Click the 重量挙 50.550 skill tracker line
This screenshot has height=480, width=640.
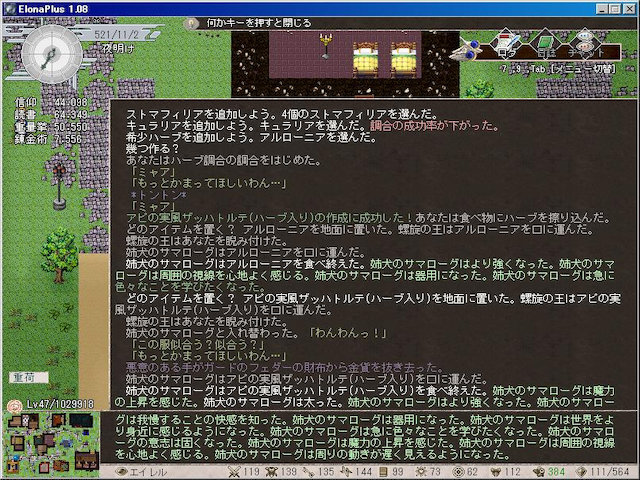point(51,127)
